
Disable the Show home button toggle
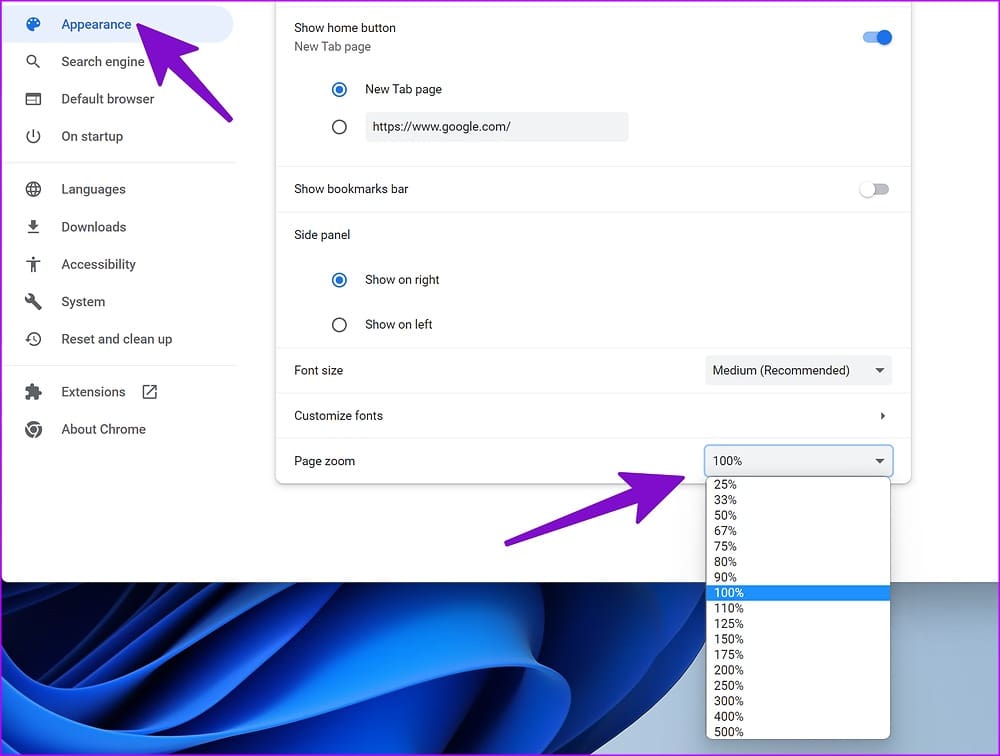click(x=877, y=37)
